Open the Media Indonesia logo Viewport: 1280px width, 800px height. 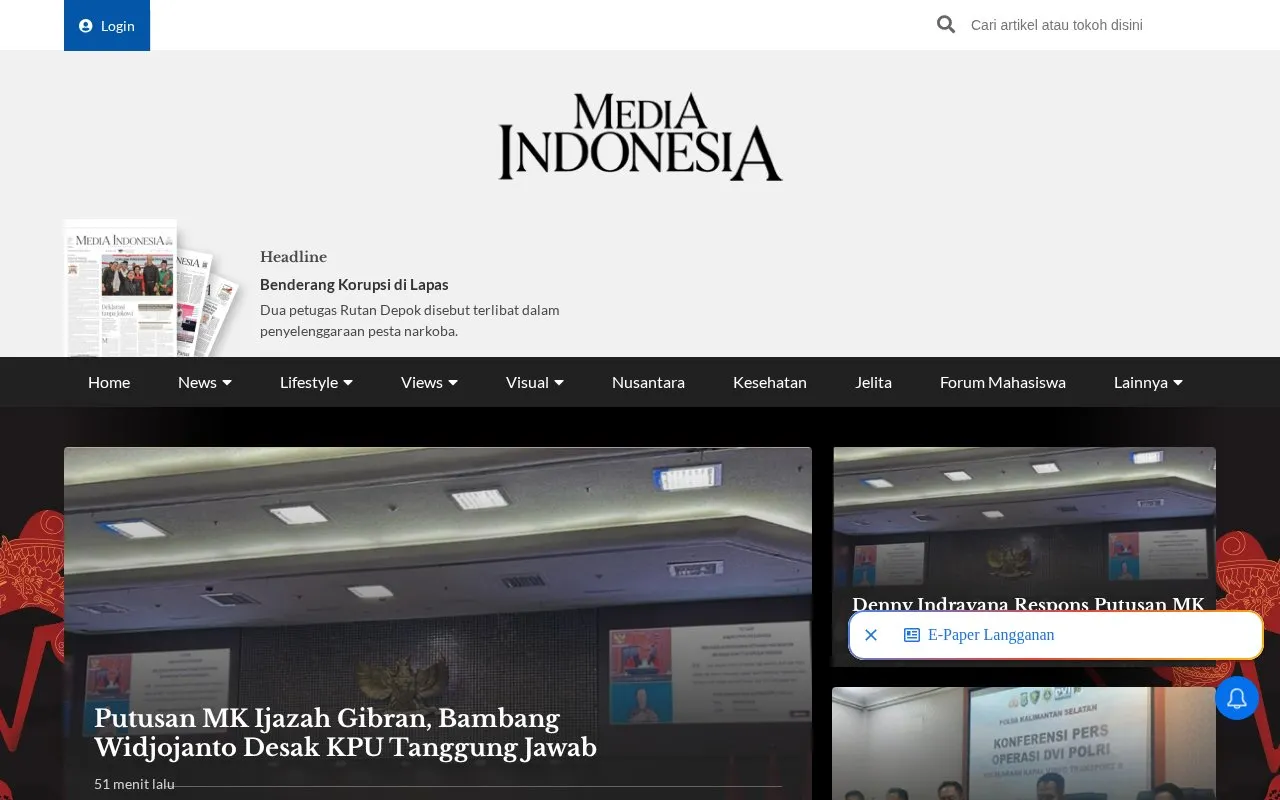pyautogui.click(x=640, y=137)
